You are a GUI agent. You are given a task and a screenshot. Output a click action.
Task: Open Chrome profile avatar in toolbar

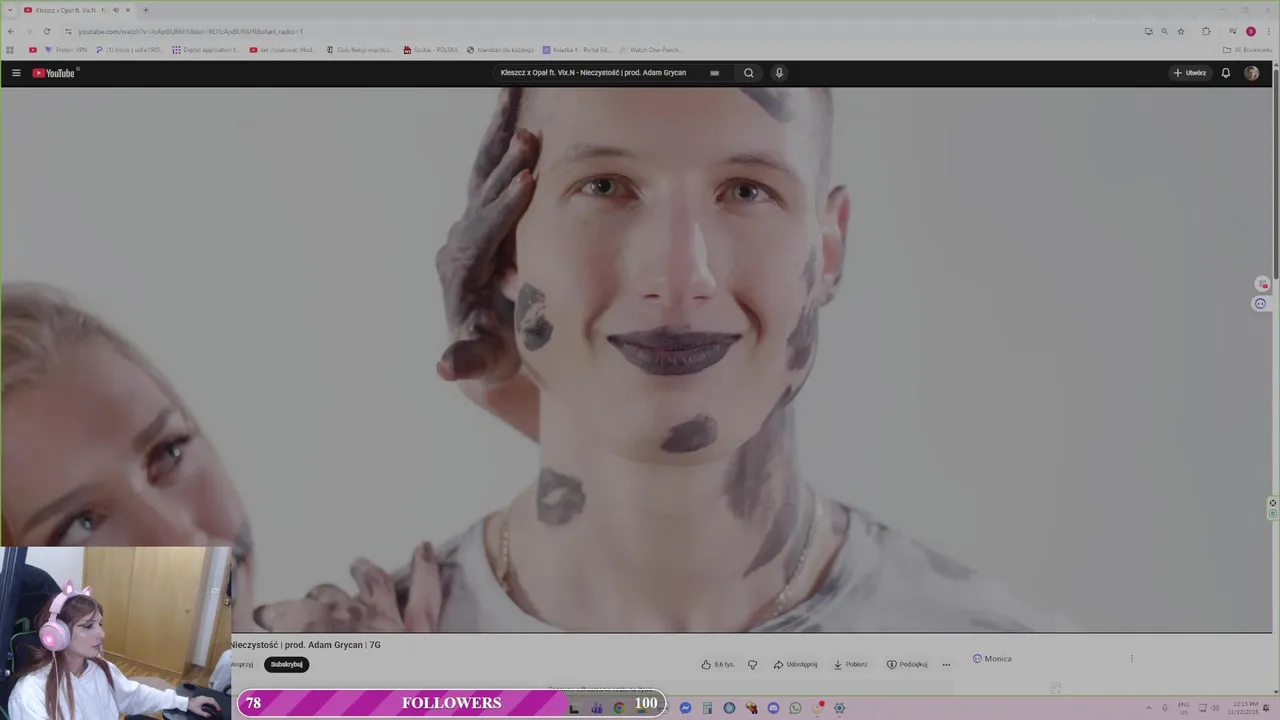1250,31
